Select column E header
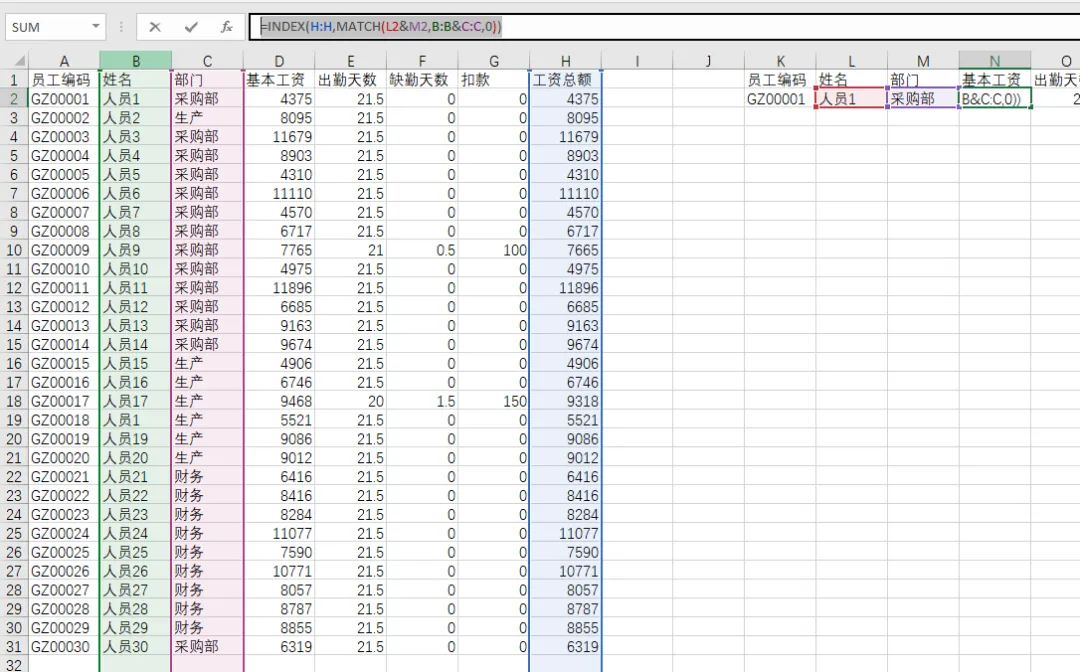Image resolution: width=1080 pixels, height=672 pixels. [351, 61]
